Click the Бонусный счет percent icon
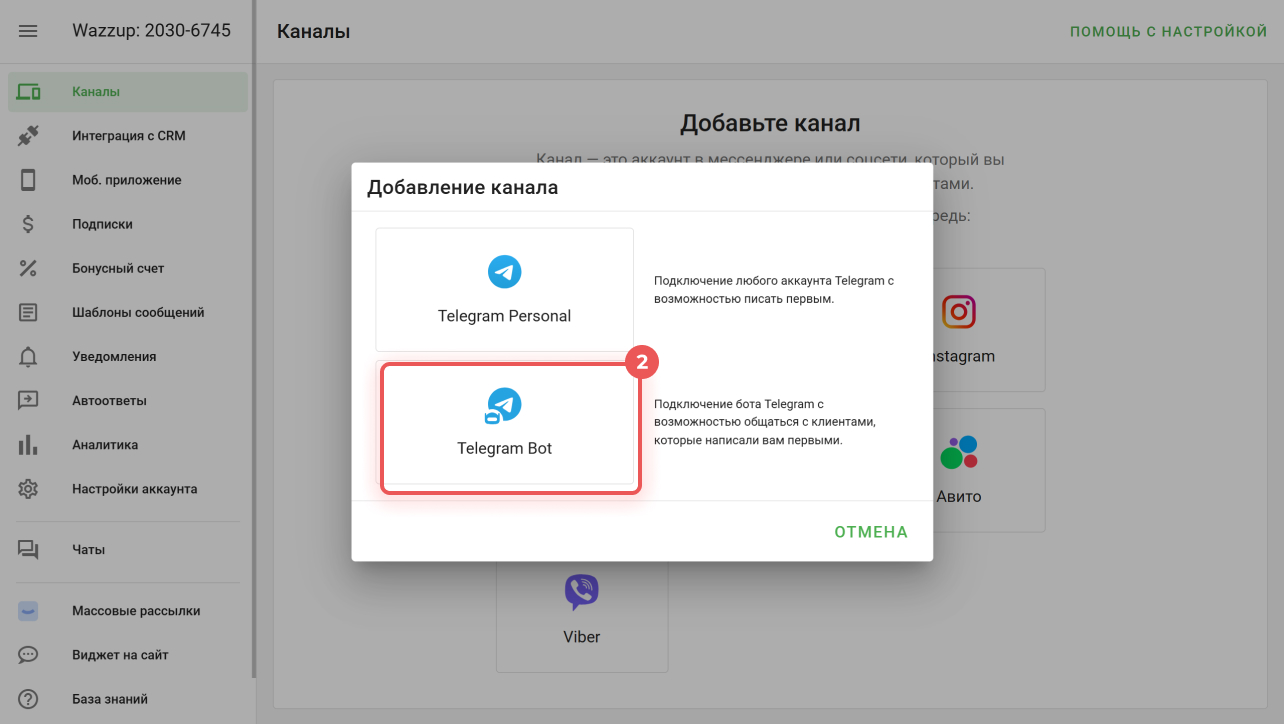The height and width of the screenshot is (724, 1284). click(x=28, y=268)
